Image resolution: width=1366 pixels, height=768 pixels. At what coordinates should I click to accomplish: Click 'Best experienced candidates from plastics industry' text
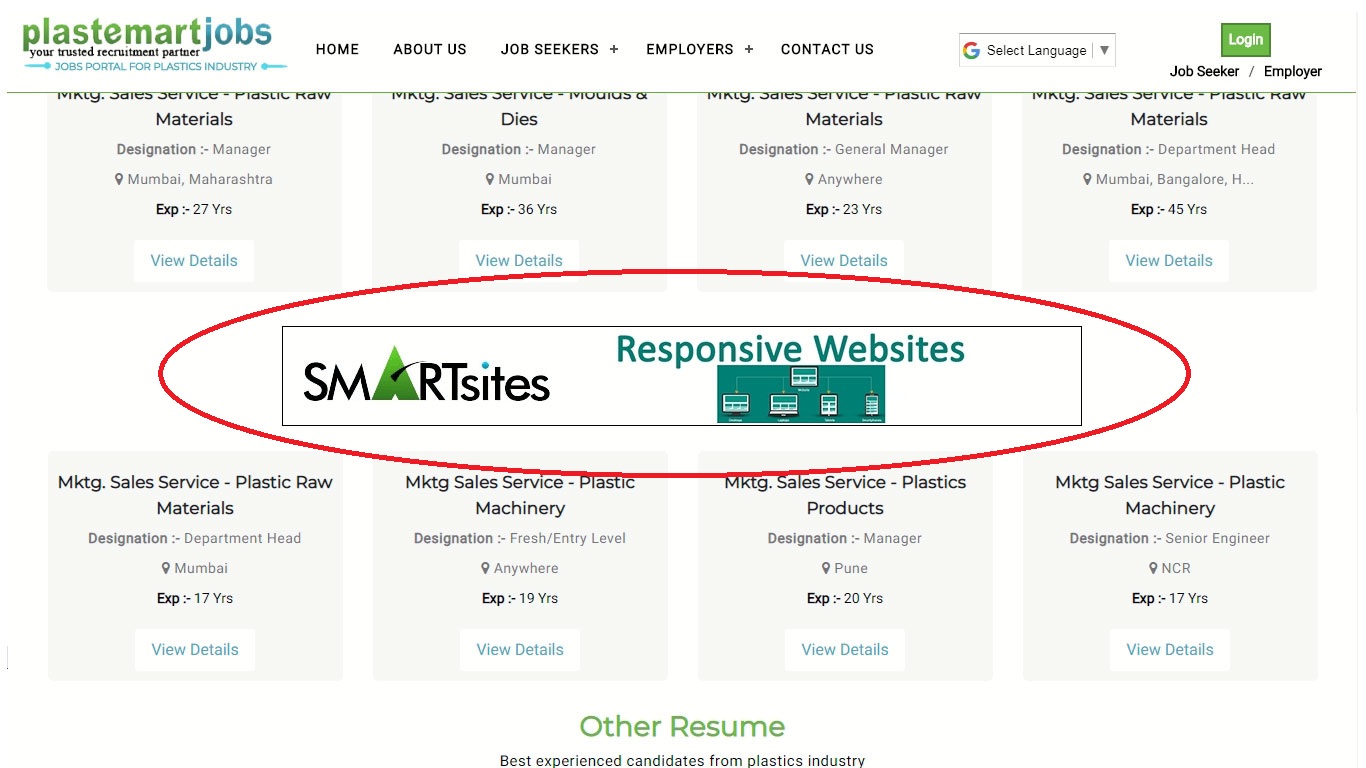coord(682,760)
